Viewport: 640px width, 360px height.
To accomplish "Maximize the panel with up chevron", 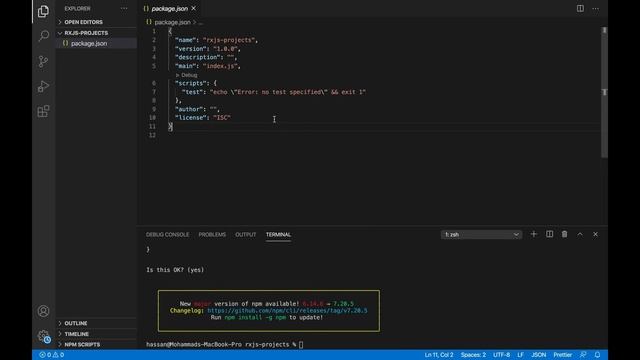I will [580, 234].
